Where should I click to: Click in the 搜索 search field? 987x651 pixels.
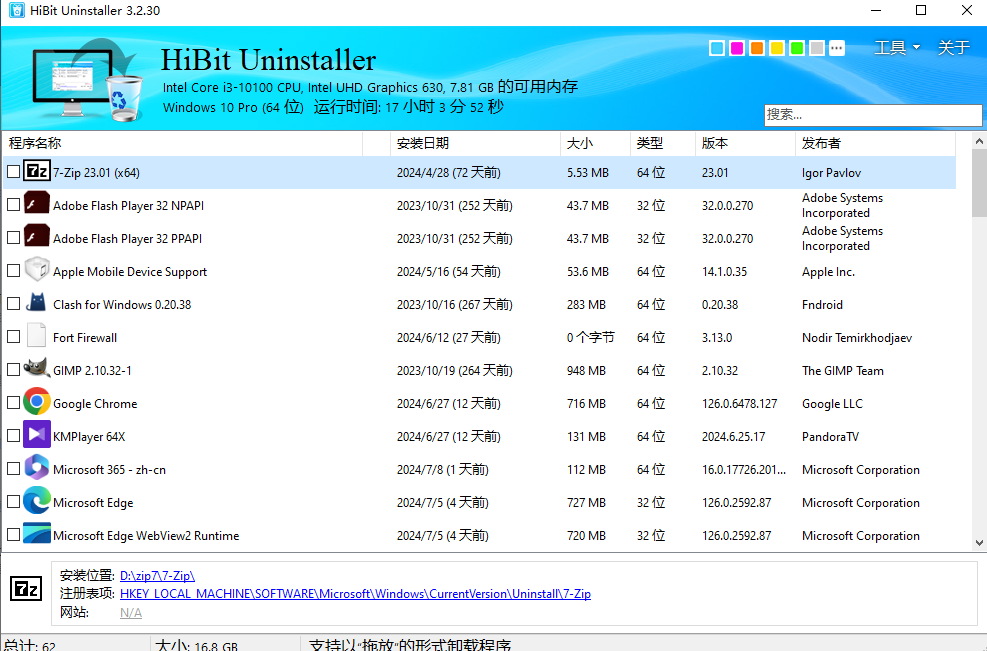[872, 114]
